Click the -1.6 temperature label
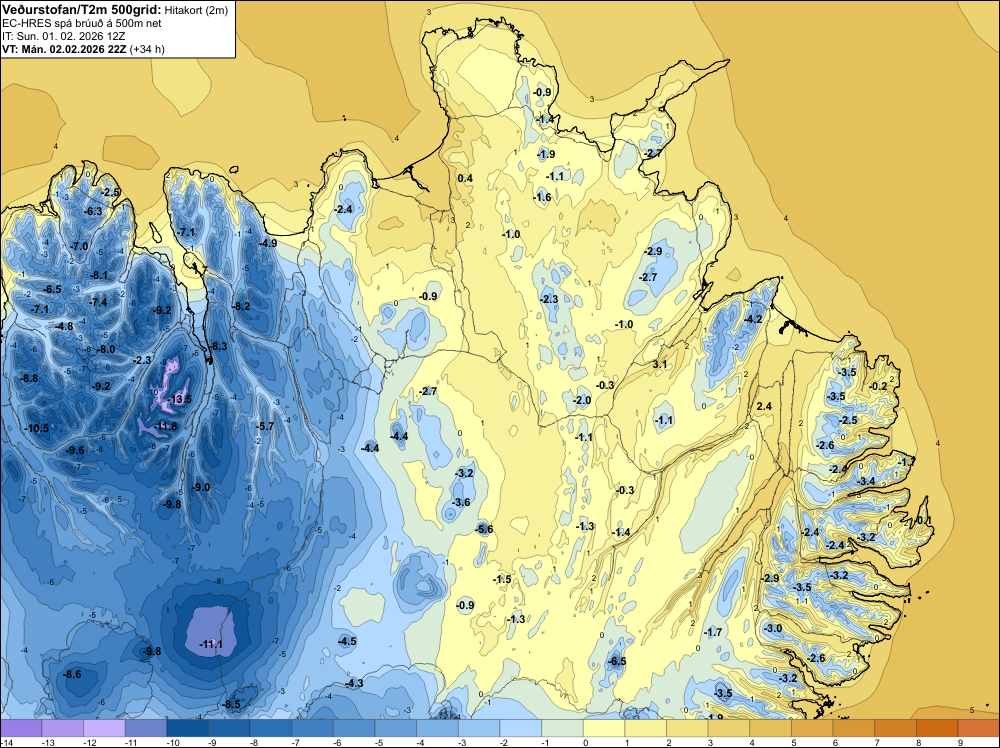 click(542, 198)
